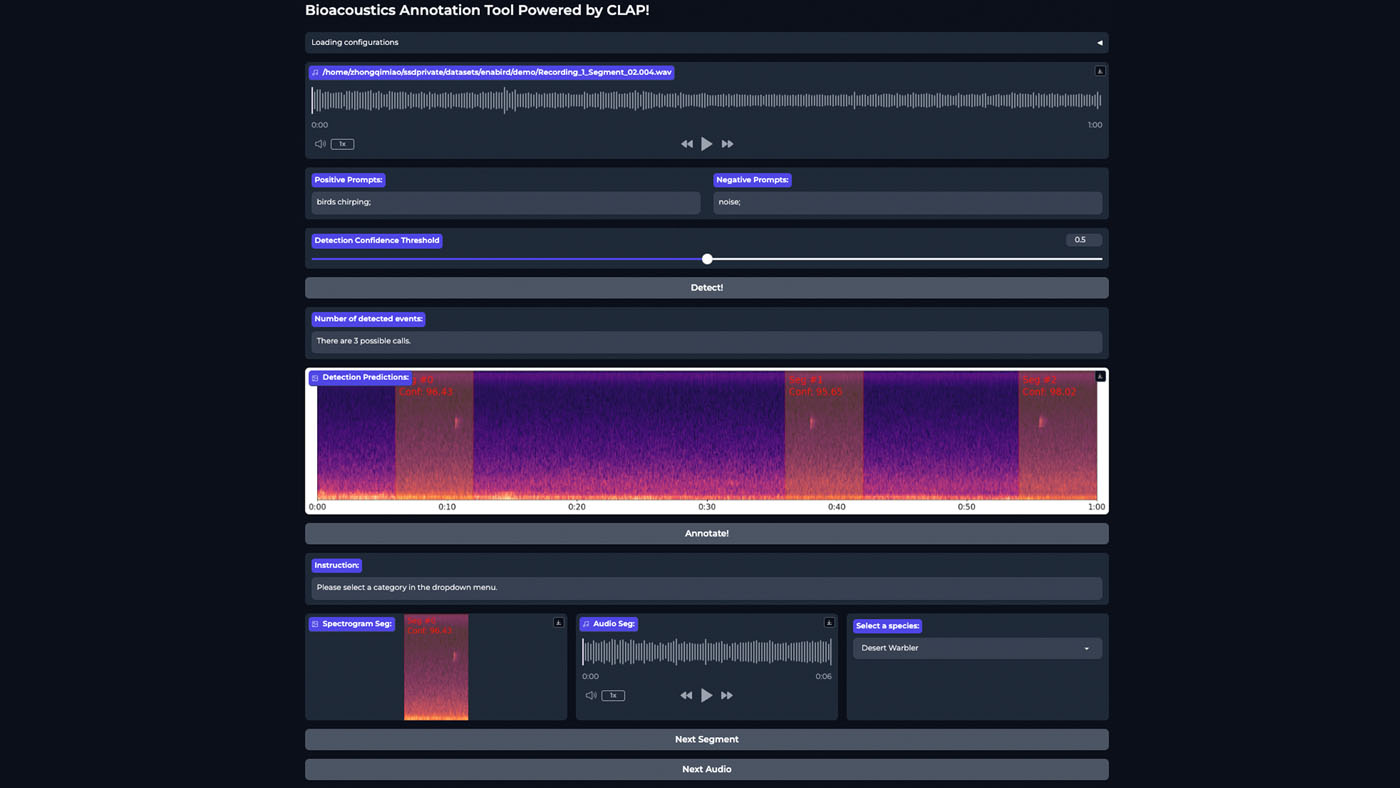1400x788 pixels.
Task: Advance to the Next Audio
Action: 707,768
